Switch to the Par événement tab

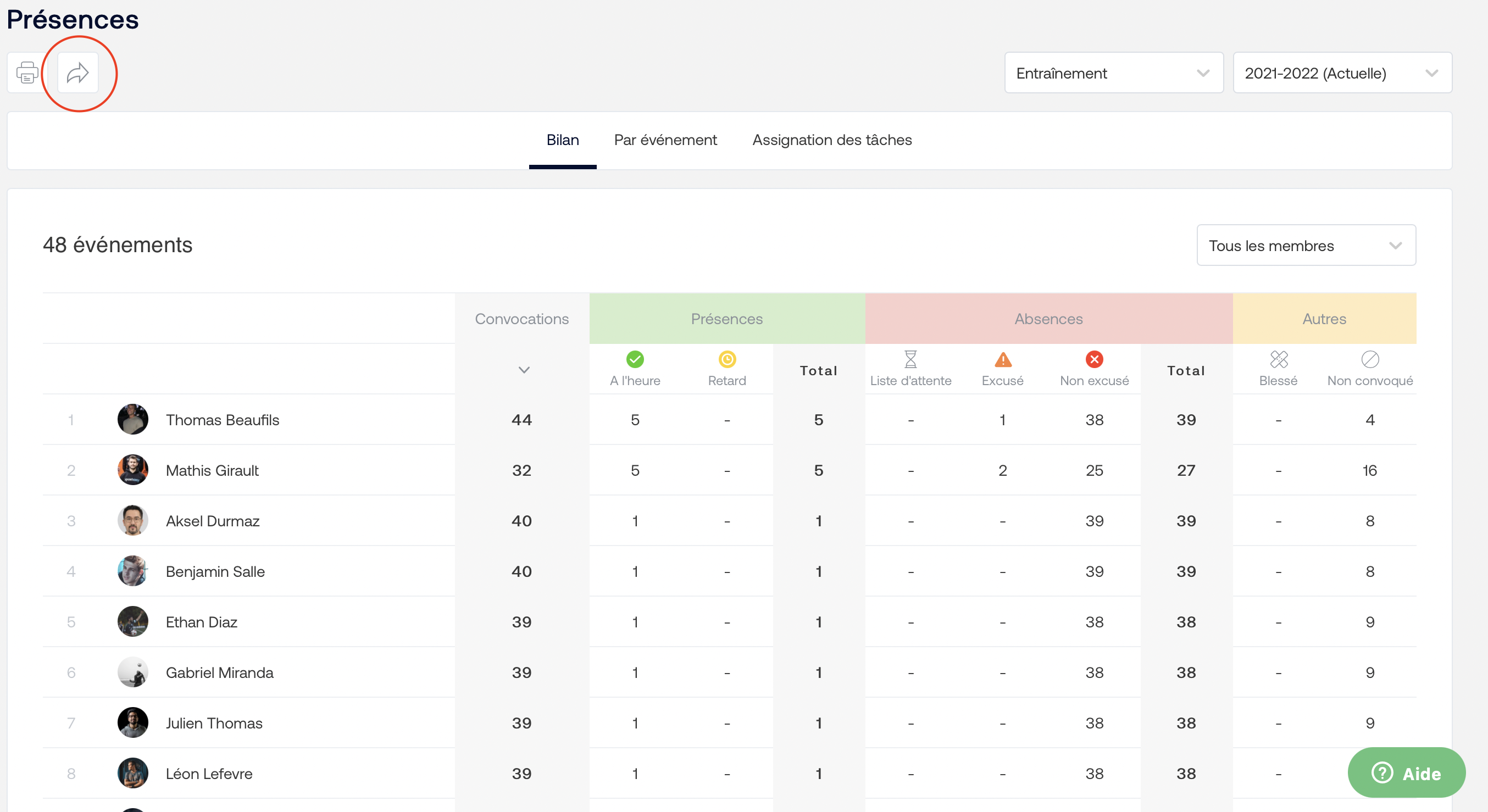665,140
